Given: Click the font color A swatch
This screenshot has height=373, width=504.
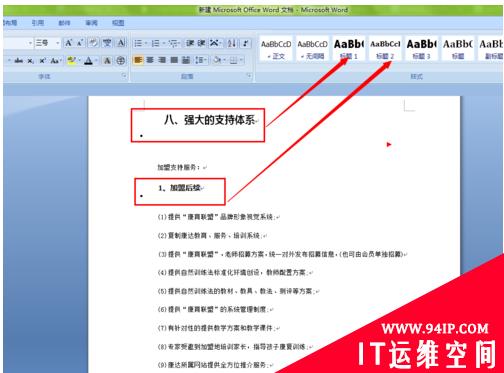Looking at the screenshot, I should [89, 61].
